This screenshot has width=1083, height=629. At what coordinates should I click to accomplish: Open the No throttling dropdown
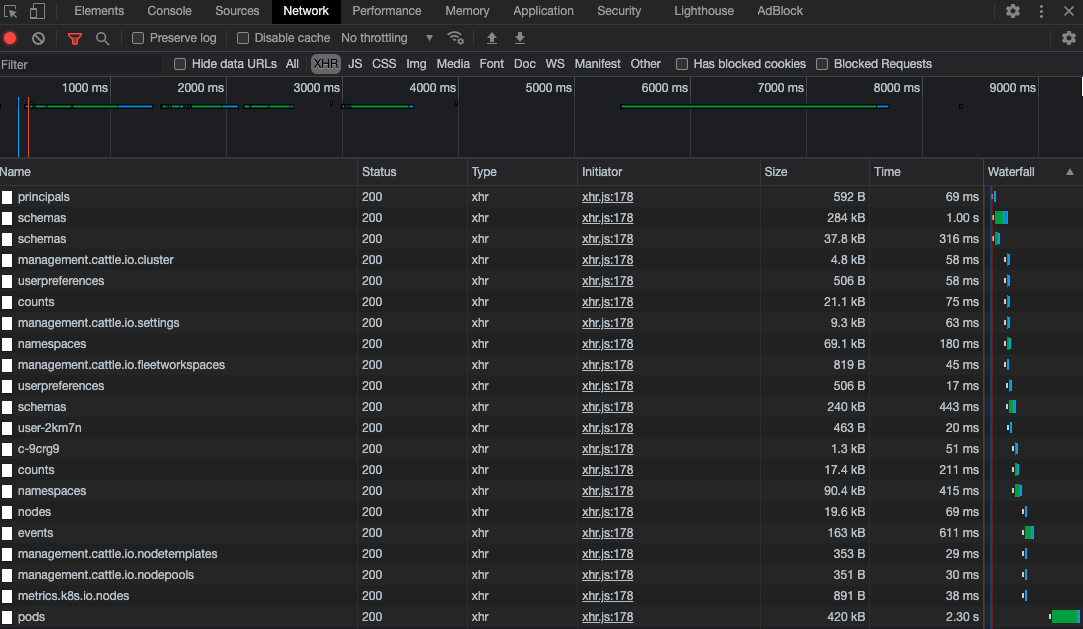[387, 38]
